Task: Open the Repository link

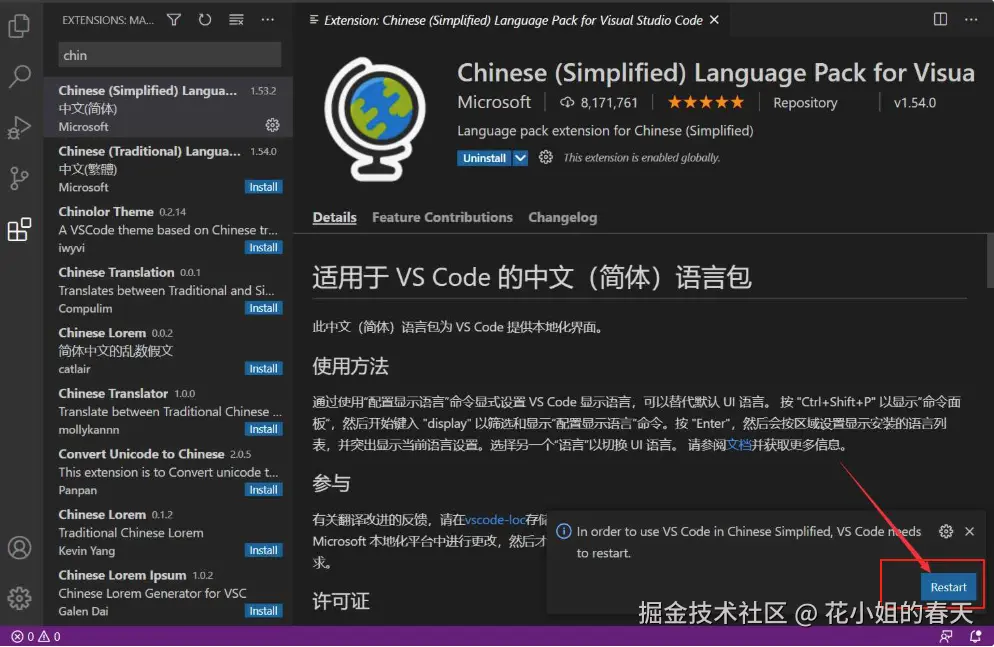Action: point(805,103)
